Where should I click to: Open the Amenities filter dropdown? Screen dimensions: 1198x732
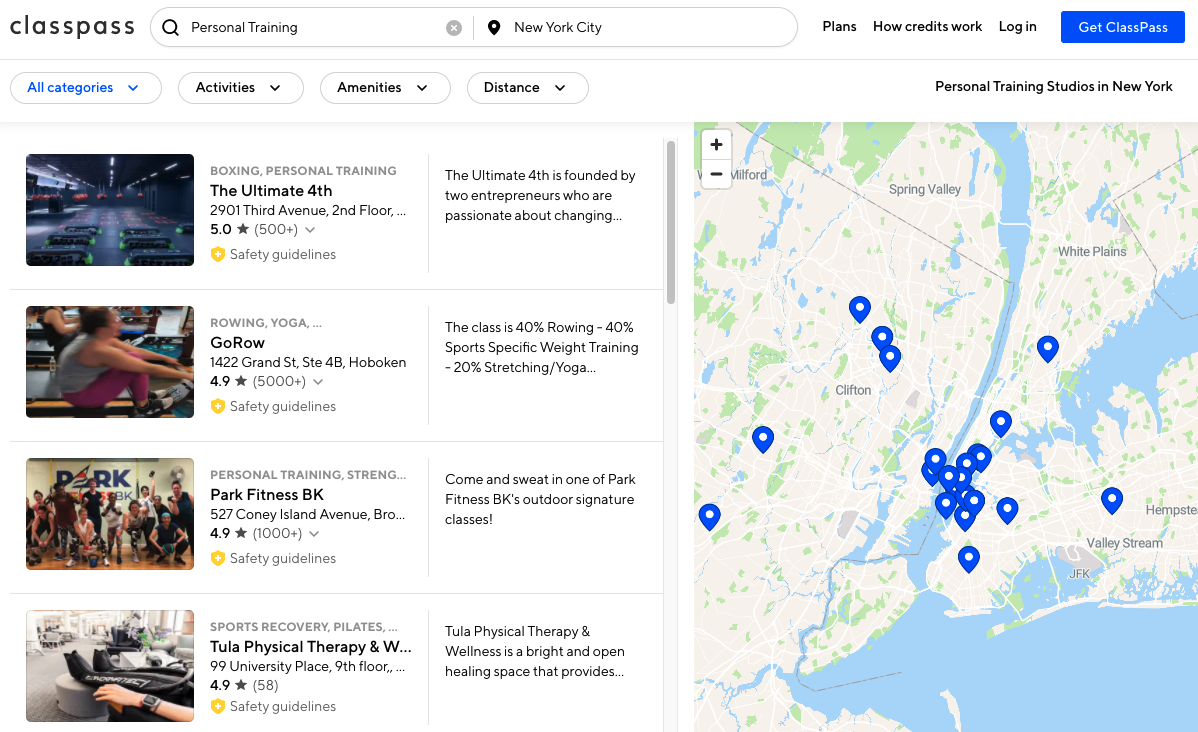(x=385, y=88)
